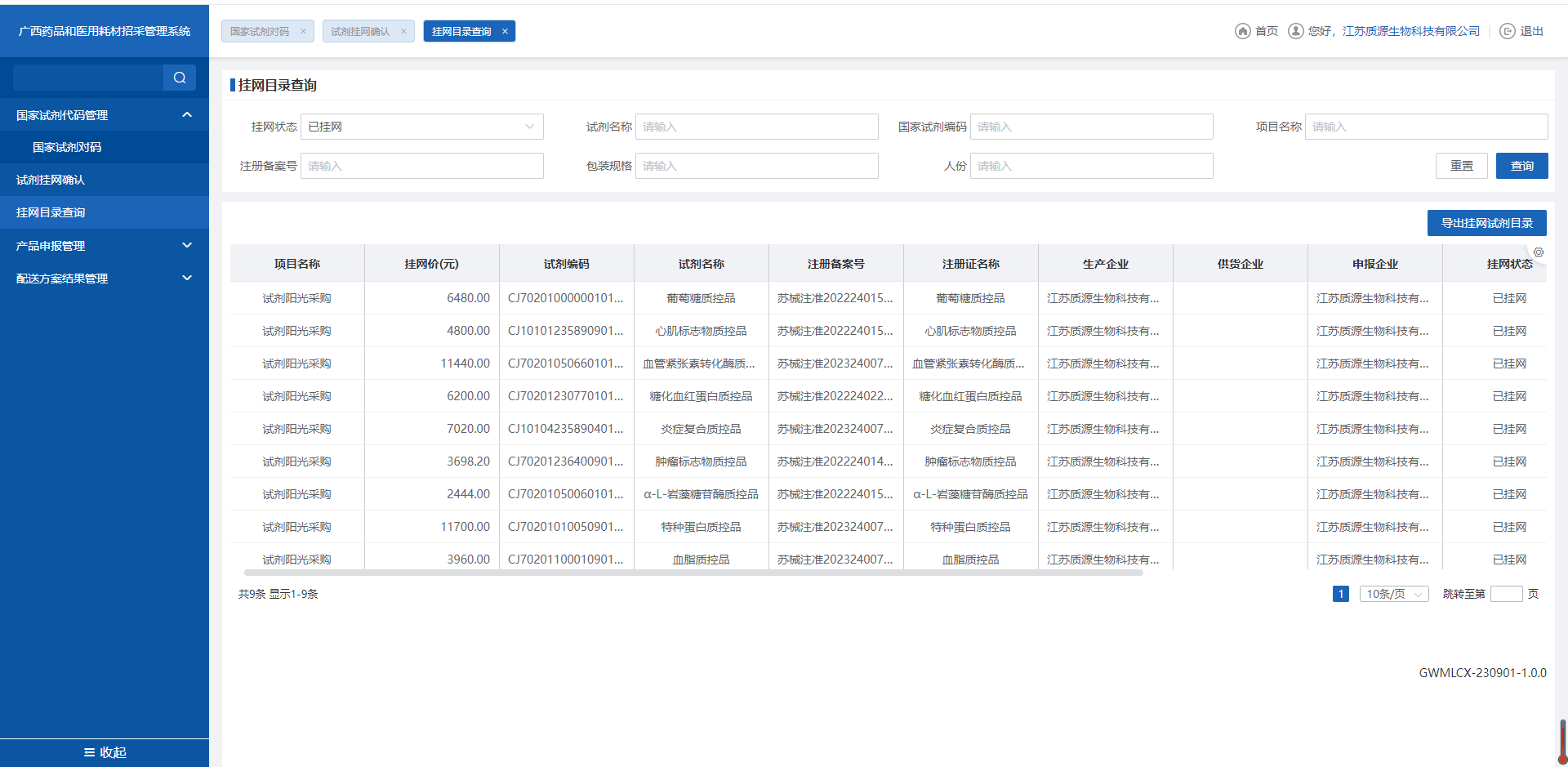Click the 跳转至第 page number input

click(x=1507, y=594)
